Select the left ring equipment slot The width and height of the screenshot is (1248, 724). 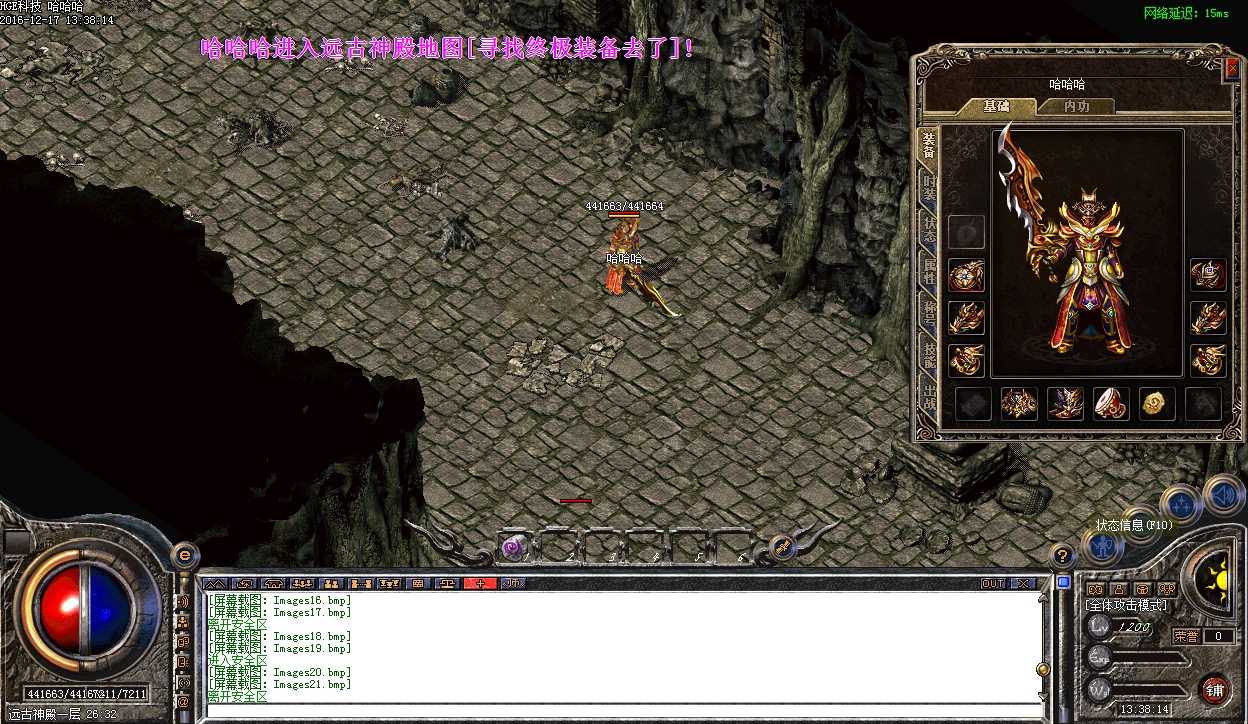coord(966,360)
